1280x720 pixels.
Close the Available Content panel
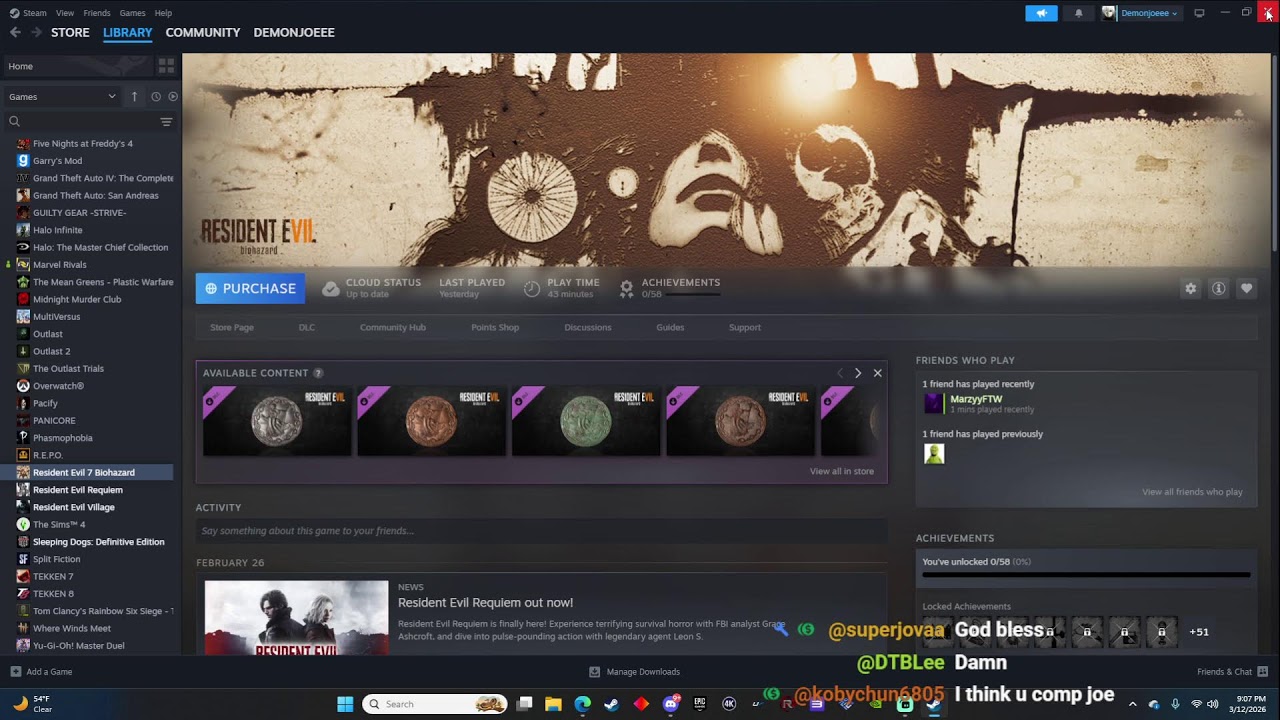point(878,373)
